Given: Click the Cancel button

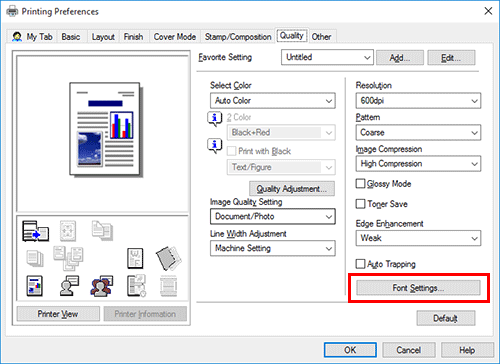Looking at the screenshot, I should (x=409, y=350).
